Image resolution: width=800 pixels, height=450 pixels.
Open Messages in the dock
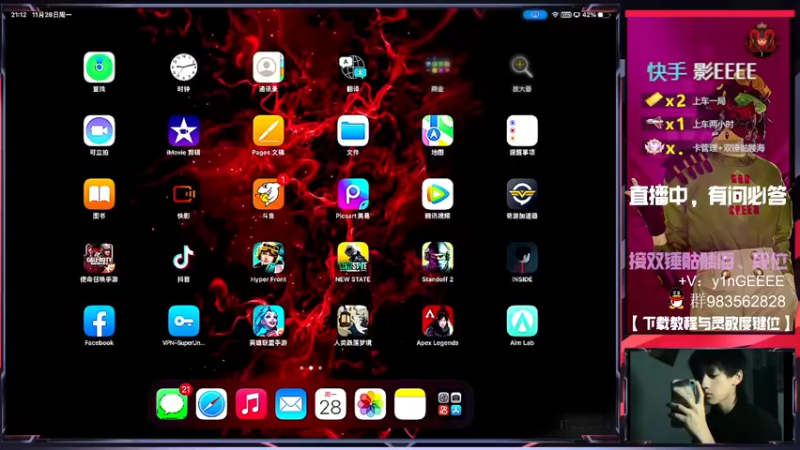coord(172,404)
